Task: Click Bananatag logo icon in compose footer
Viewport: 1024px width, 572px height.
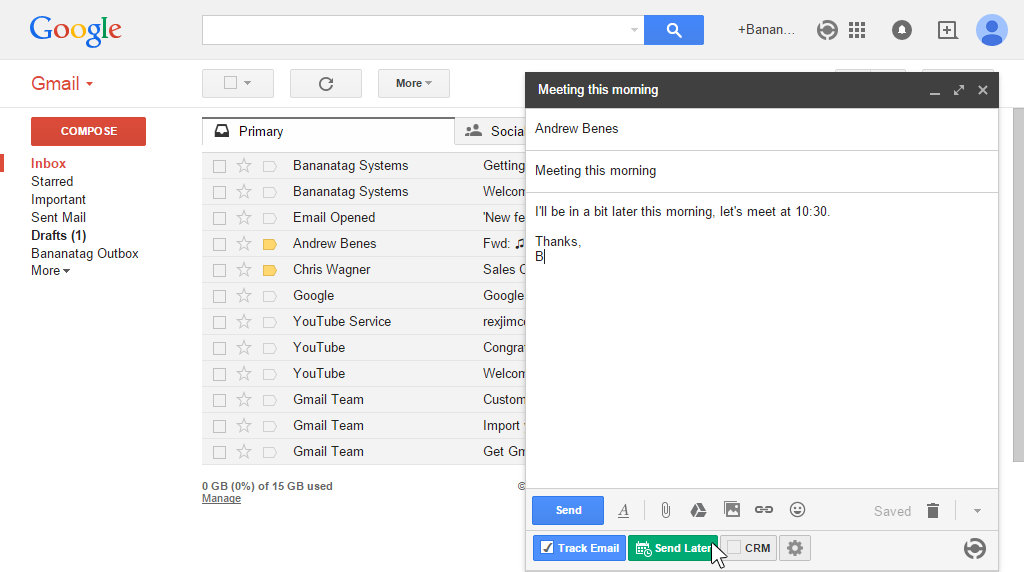Action: pyautogui.click(x=974, y=548)
